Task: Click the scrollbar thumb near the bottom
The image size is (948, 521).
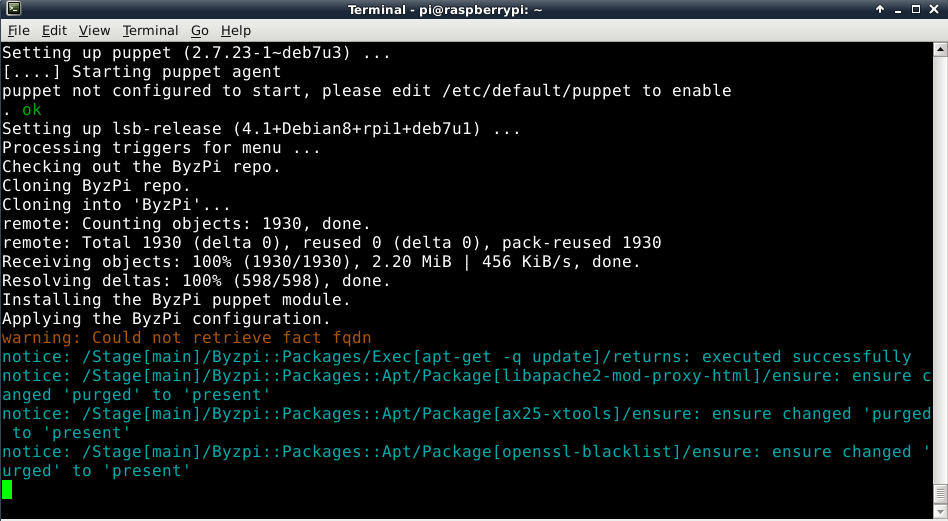Action: (940, 493)
